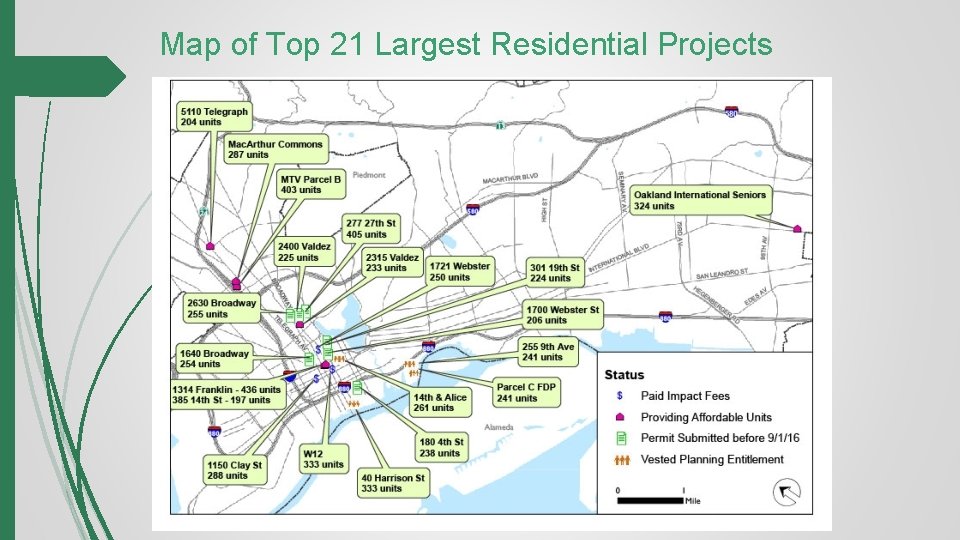
Task: Select the 1700 Webster St 206 units callout
Action: coord(563,315)
